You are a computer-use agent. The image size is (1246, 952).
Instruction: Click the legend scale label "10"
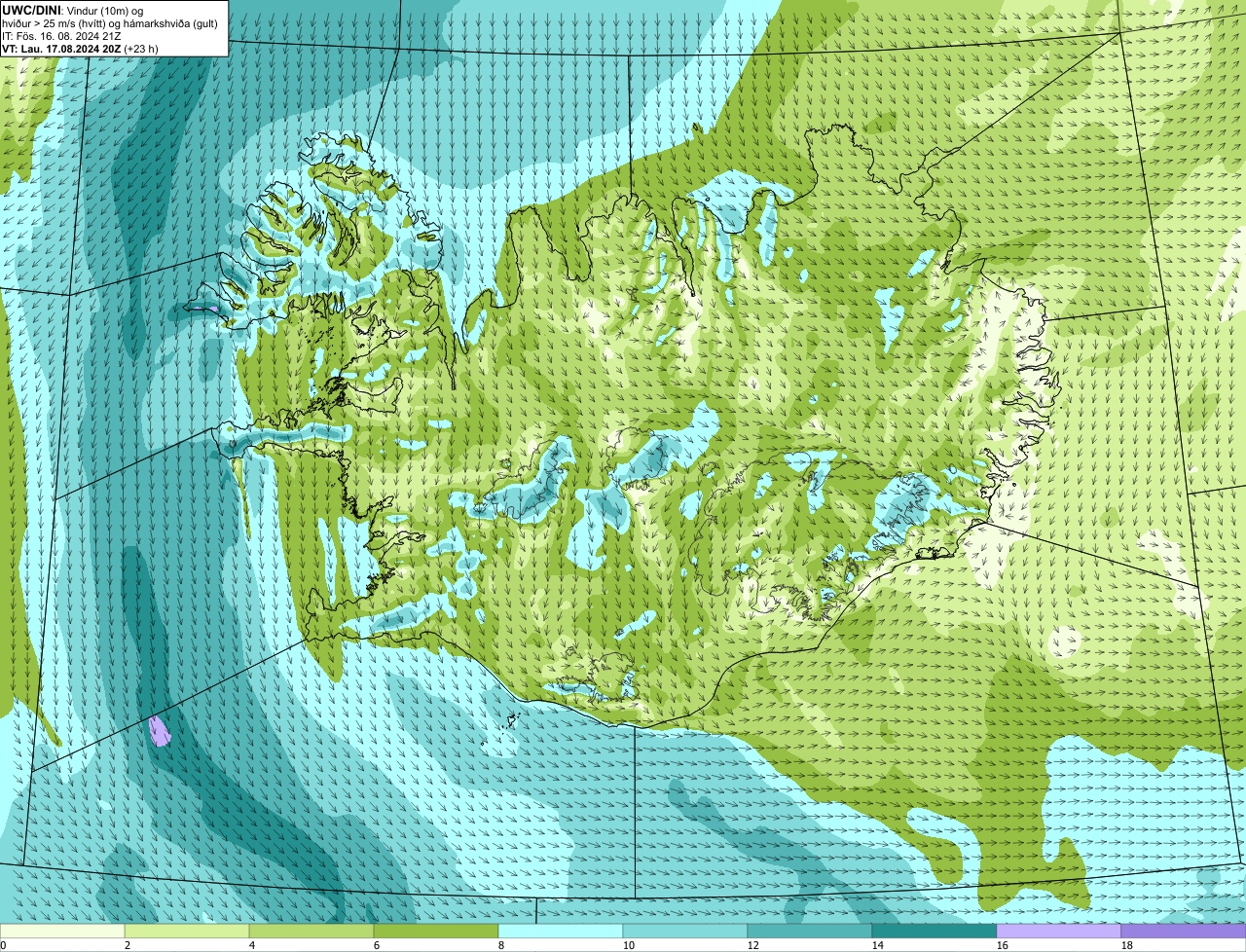(x=629, y=945)
